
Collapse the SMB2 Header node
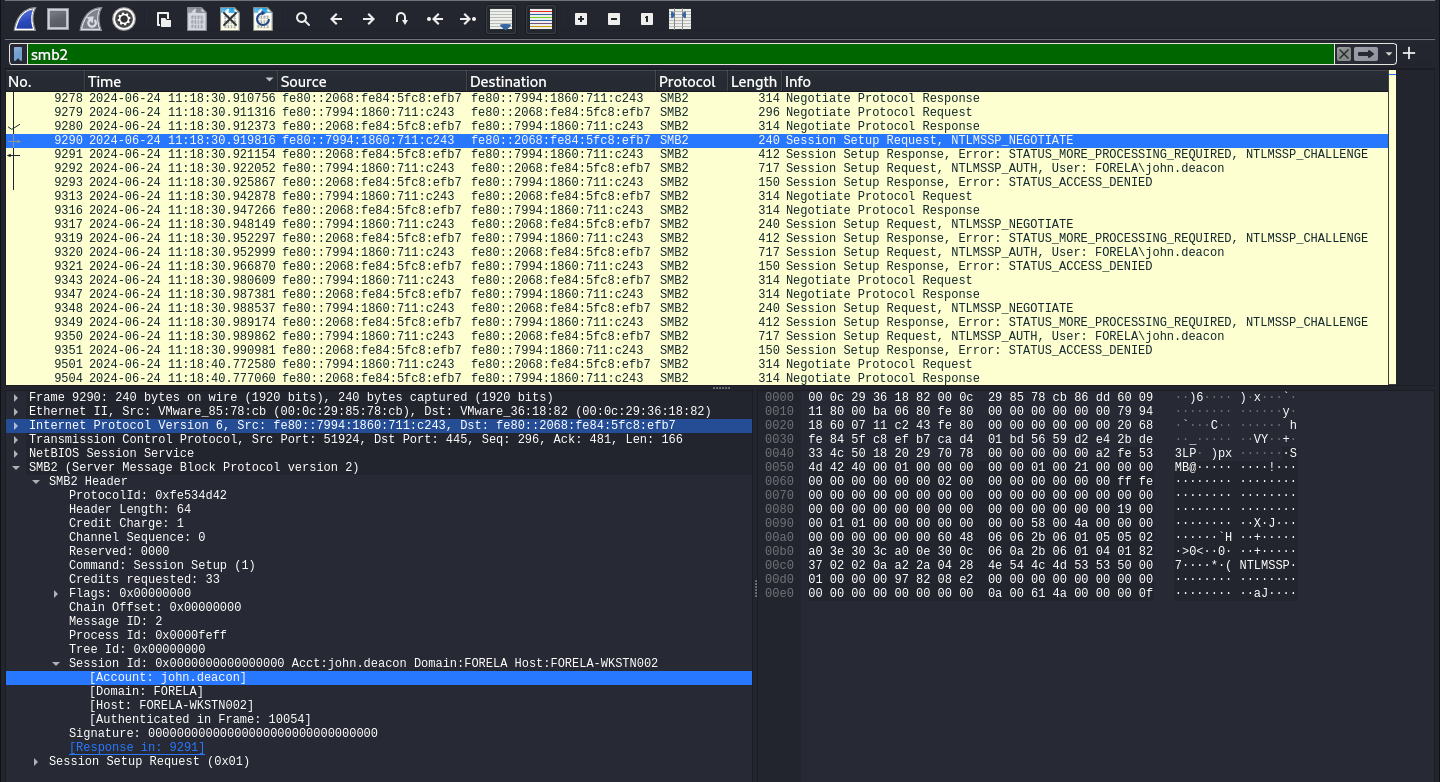(x=37, y=482)
